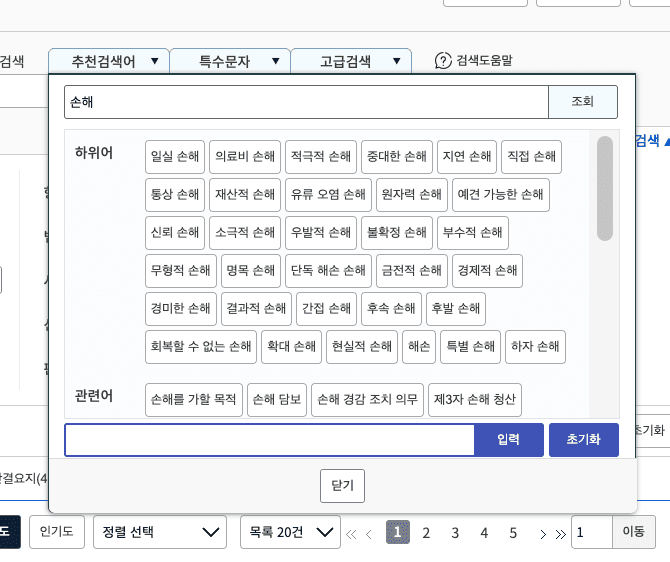Select term 금전적 손해
The image size is (670, 562).
[412, 271]
